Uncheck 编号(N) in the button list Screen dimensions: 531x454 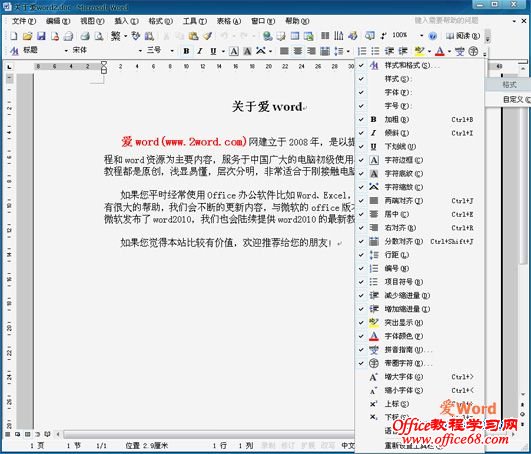coord(419,268)
